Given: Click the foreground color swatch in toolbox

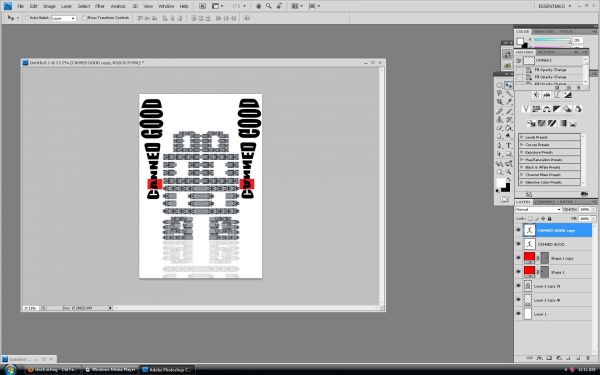Looking at the screenshot, I should pyautogui.click(x=501, y=183).
